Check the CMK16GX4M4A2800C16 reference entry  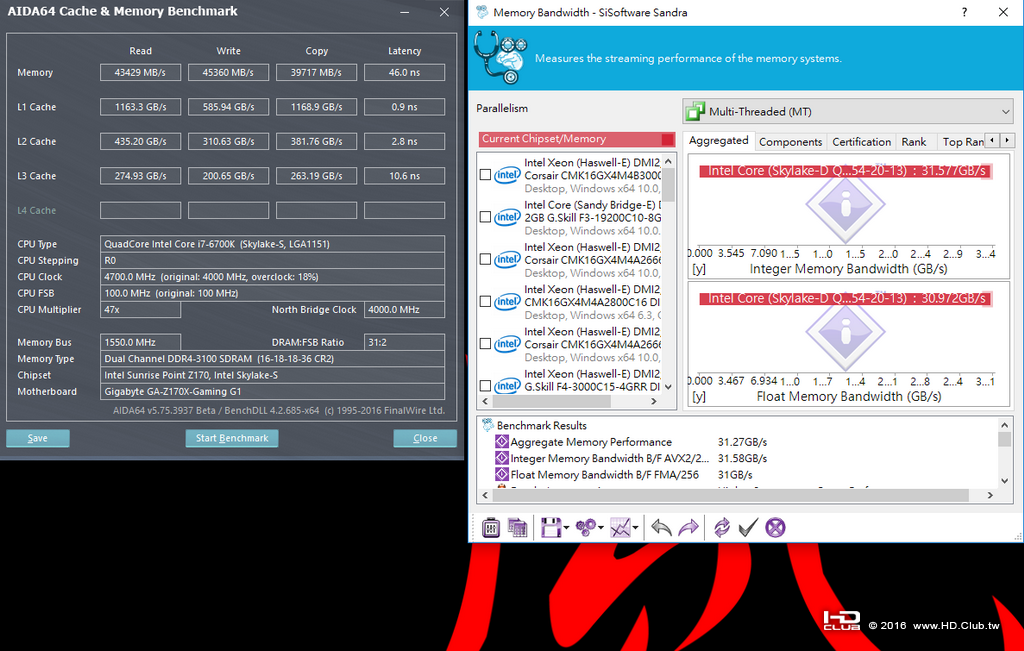click(x=485, y=302)
